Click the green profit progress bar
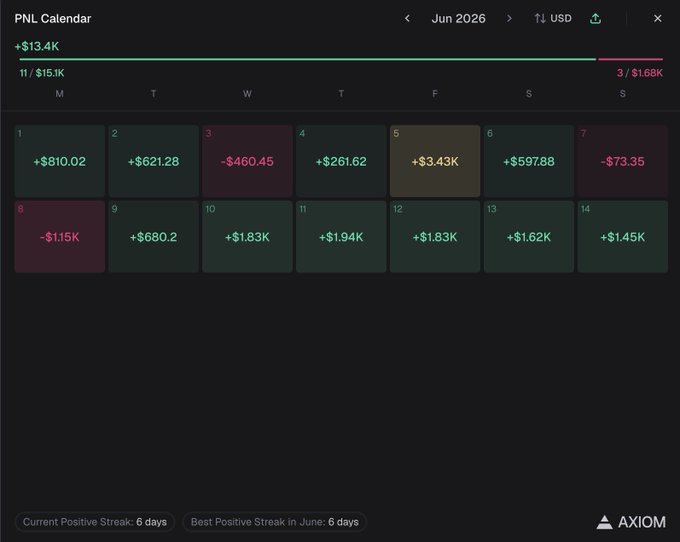Image resolution: width=680 pixels, height=542 pixels. (307, 59)
